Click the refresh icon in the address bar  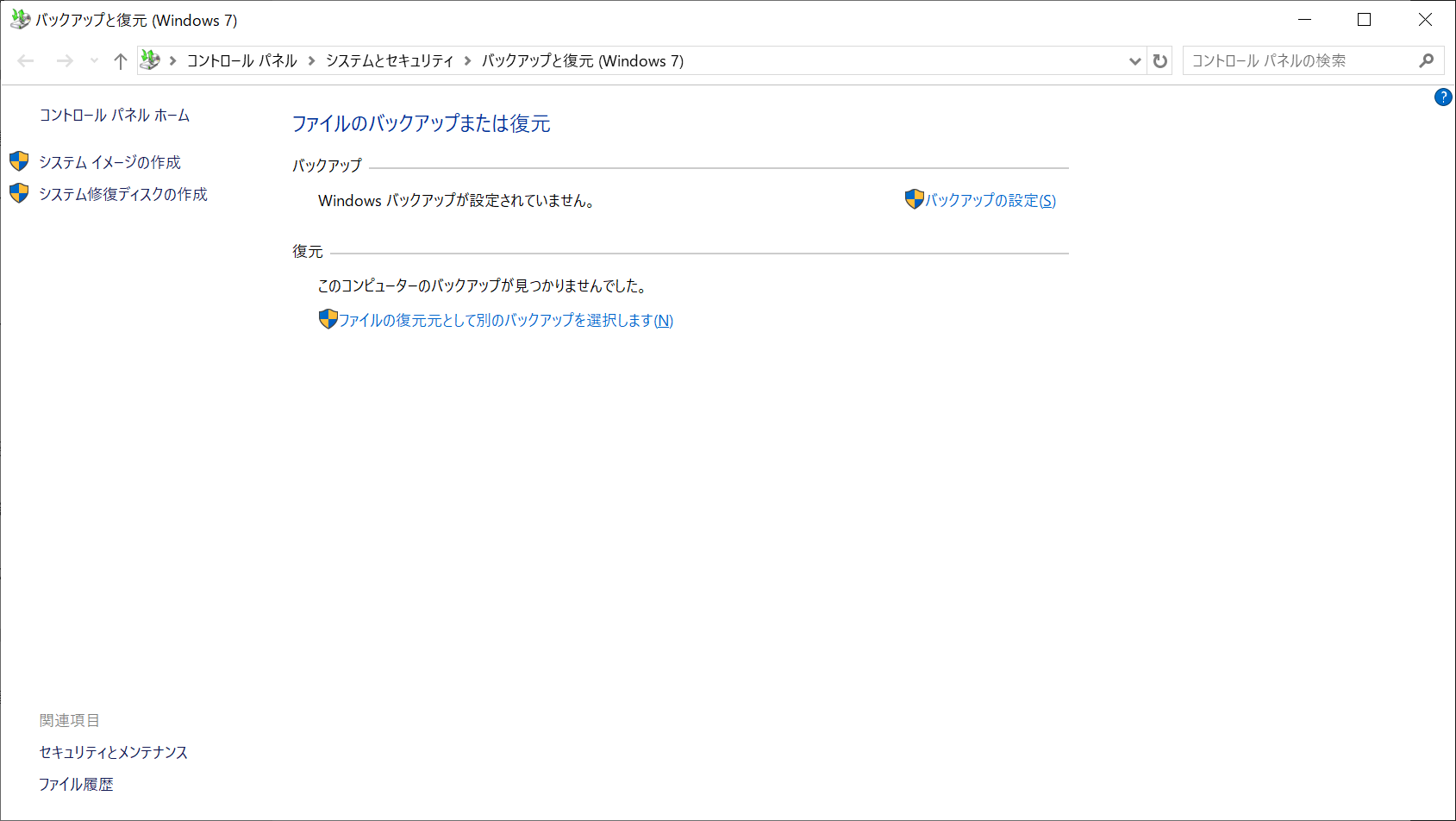coord(1159,60)
